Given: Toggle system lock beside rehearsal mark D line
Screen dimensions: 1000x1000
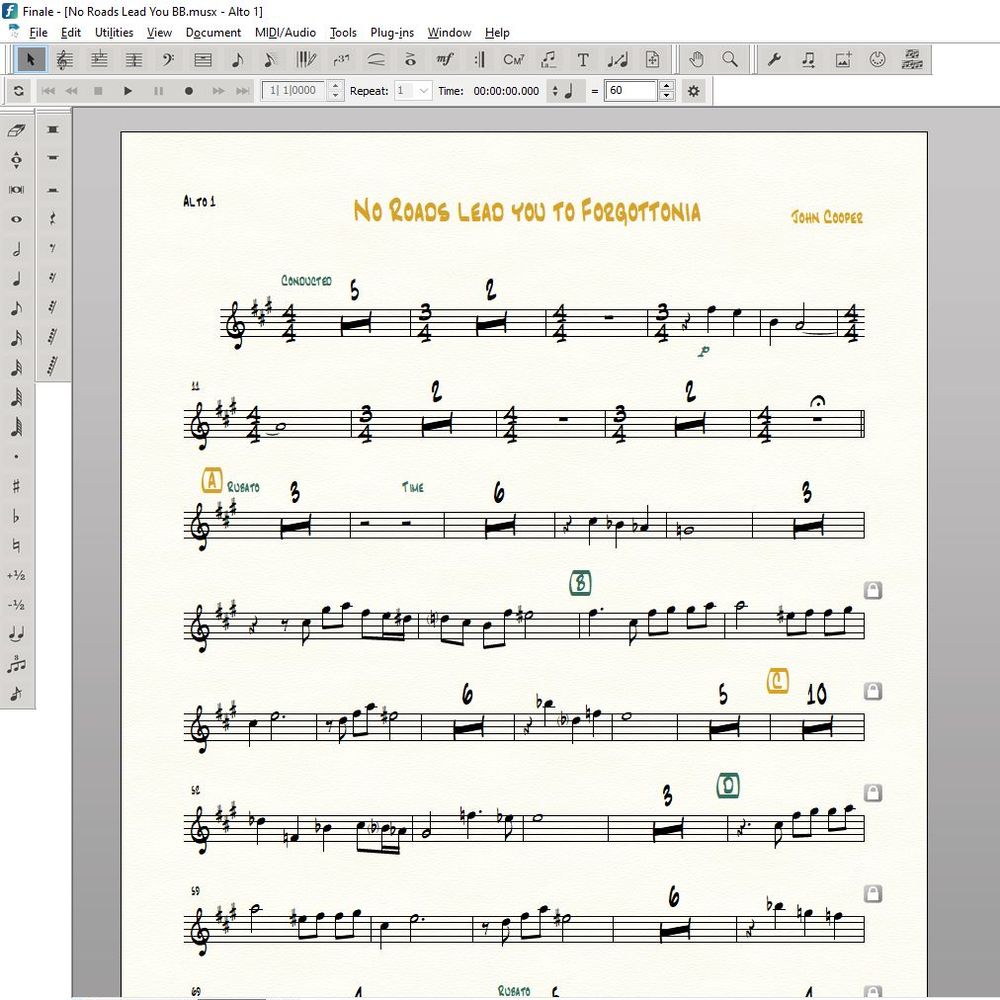Looking at the screenshot, I should [x=872, y=793].
